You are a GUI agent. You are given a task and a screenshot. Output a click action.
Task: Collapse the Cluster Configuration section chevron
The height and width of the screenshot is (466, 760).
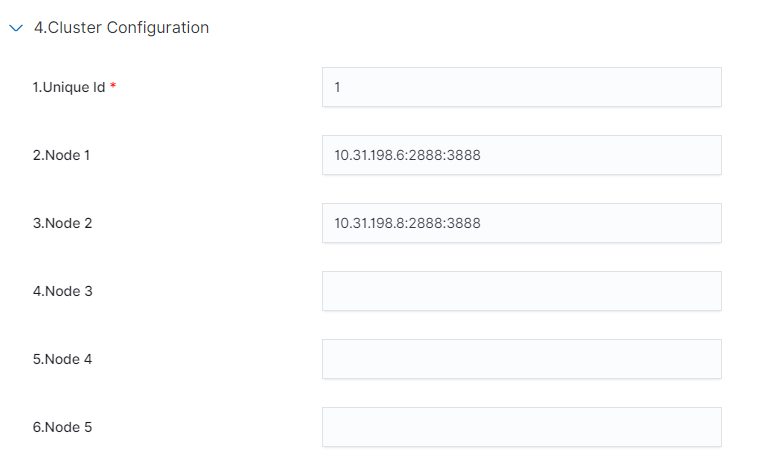(x=15, y=29)
